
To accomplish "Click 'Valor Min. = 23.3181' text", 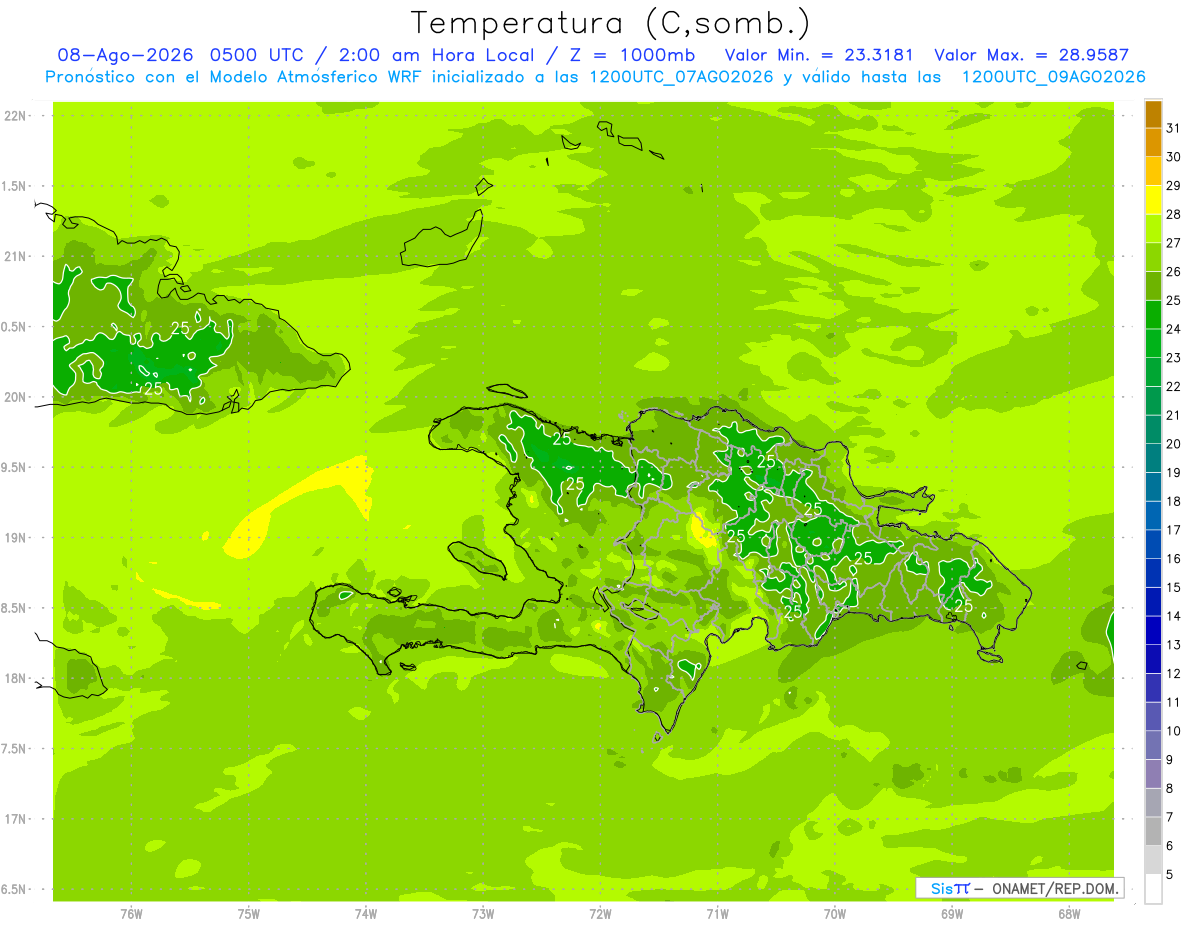I will click(x=819, y=55).
